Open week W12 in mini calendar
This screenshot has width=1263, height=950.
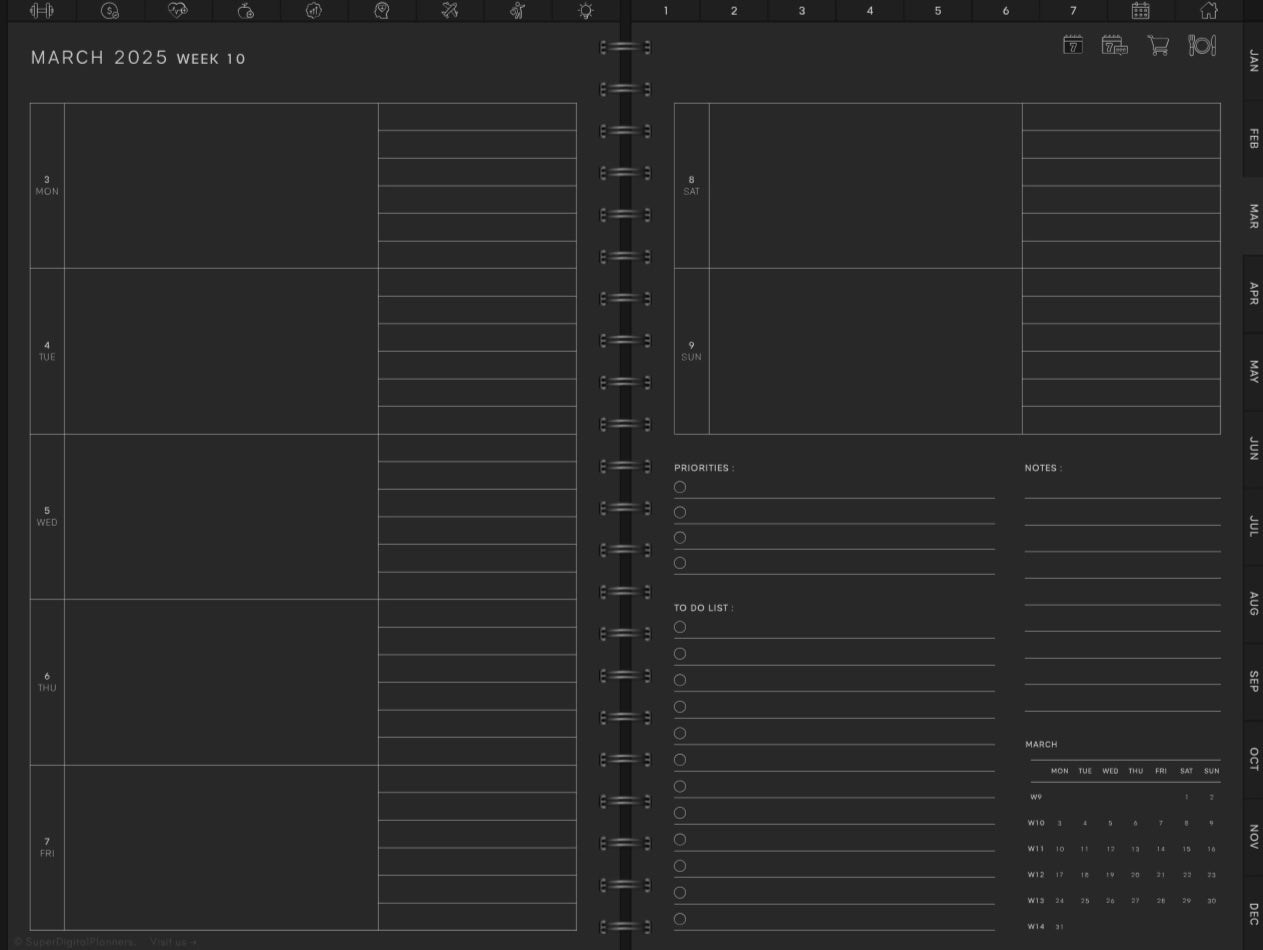tap(1036, 875)
